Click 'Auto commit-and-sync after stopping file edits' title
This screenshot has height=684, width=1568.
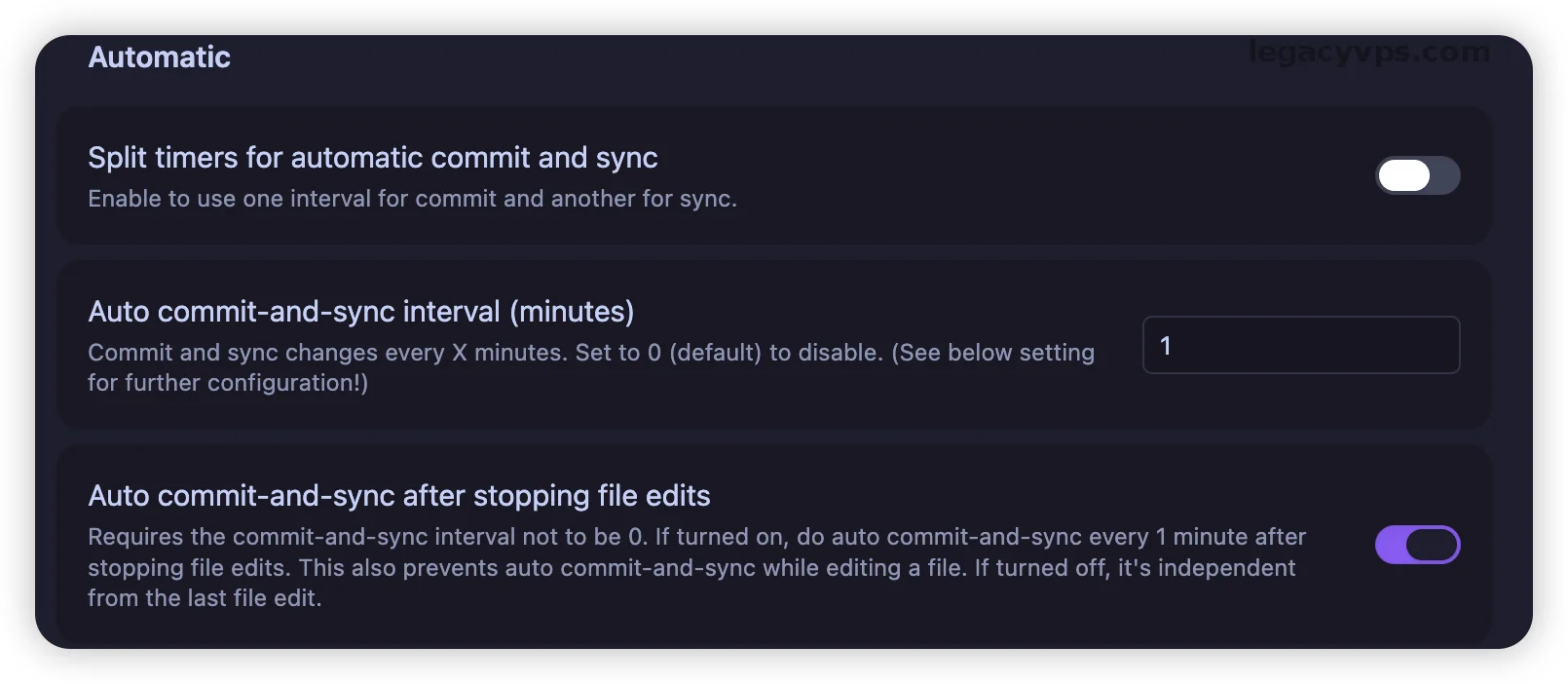pyautogui.click(x=398, y=496)
